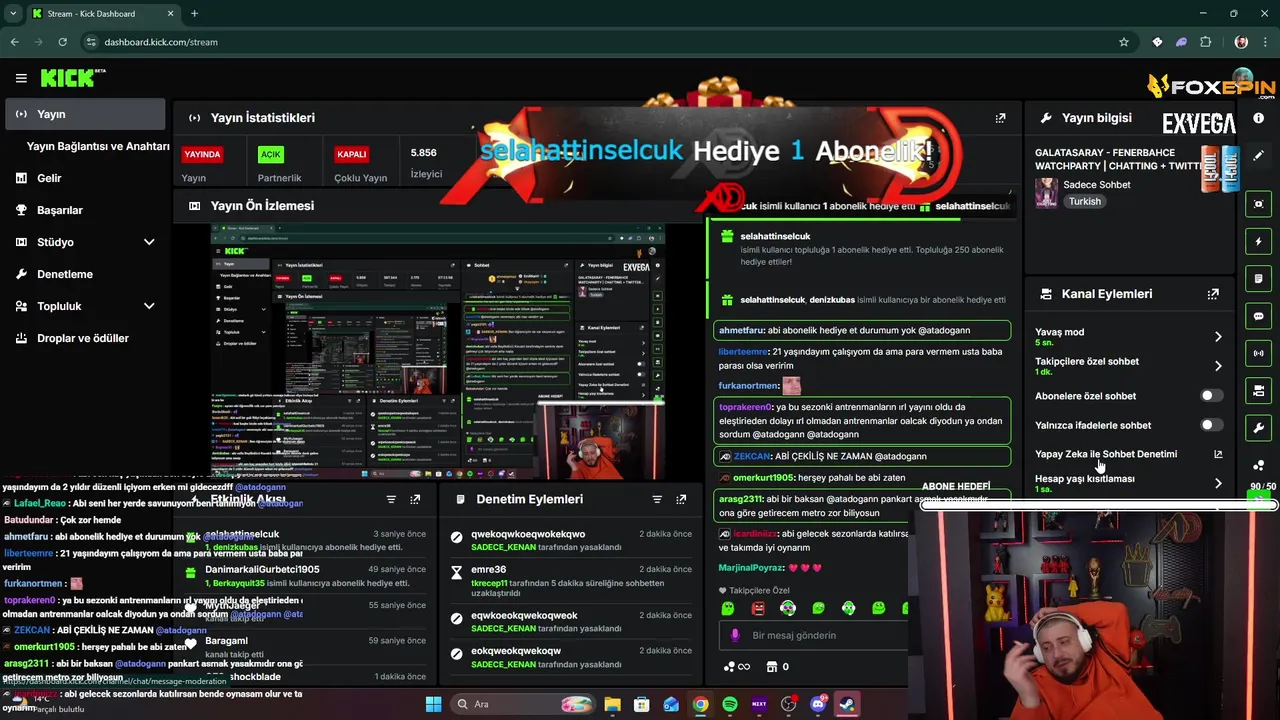This screenshot has height=720, width=1280.
Task: Open the shop icon below chat input
Action: click(x=772, y=667)
